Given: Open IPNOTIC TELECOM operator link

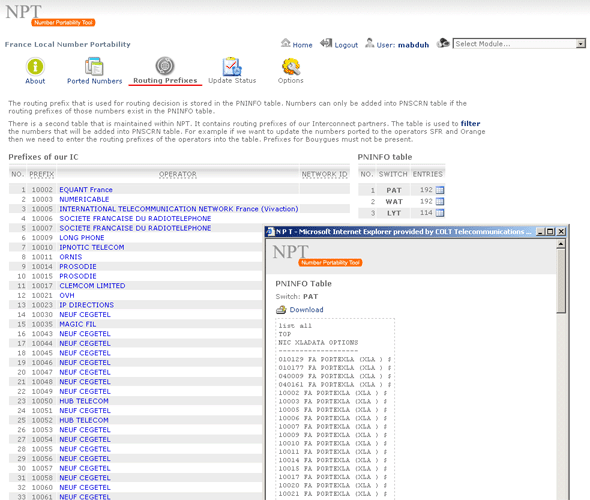Looking at the screenshot, I should pyautogui.click(x=92, y=247).
